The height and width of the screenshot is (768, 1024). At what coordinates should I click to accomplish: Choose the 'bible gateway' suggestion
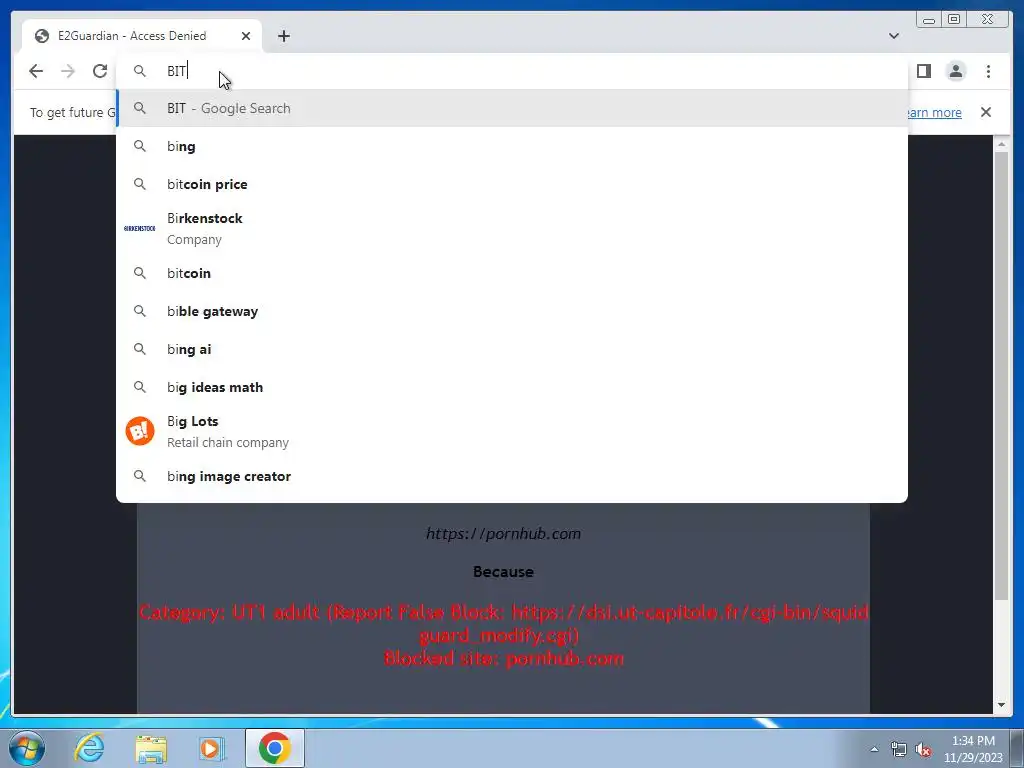pos(512,312)
